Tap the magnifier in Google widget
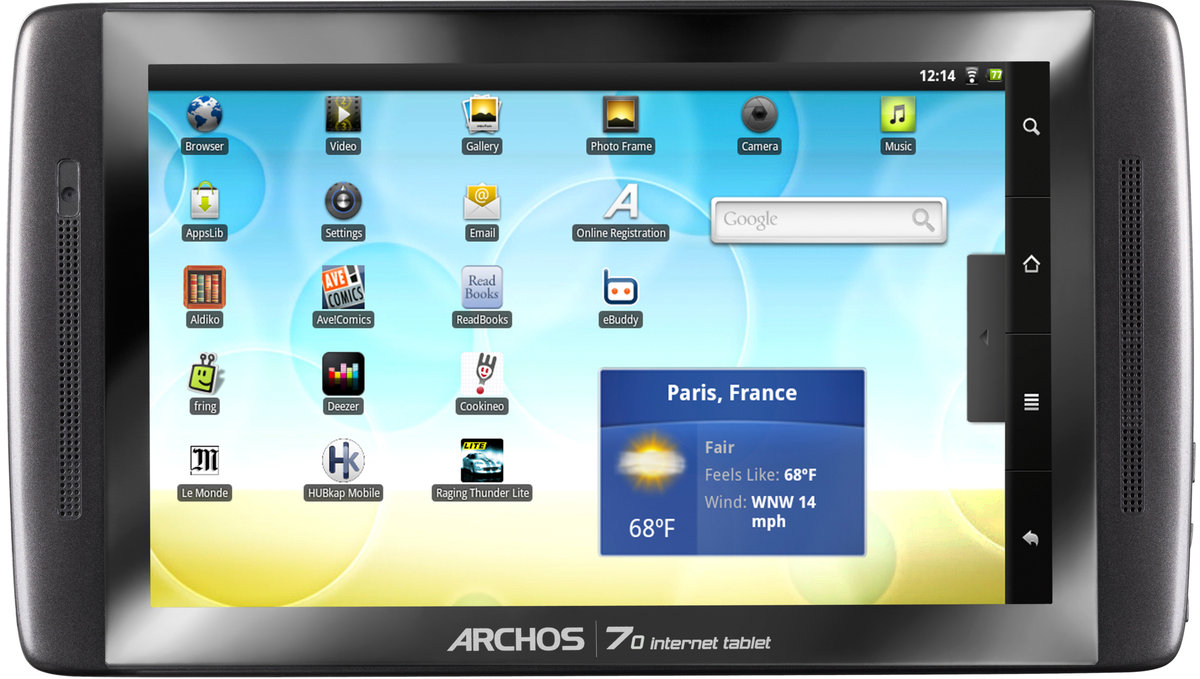This screenshot has height=679, width=1200. pos(922,220)
